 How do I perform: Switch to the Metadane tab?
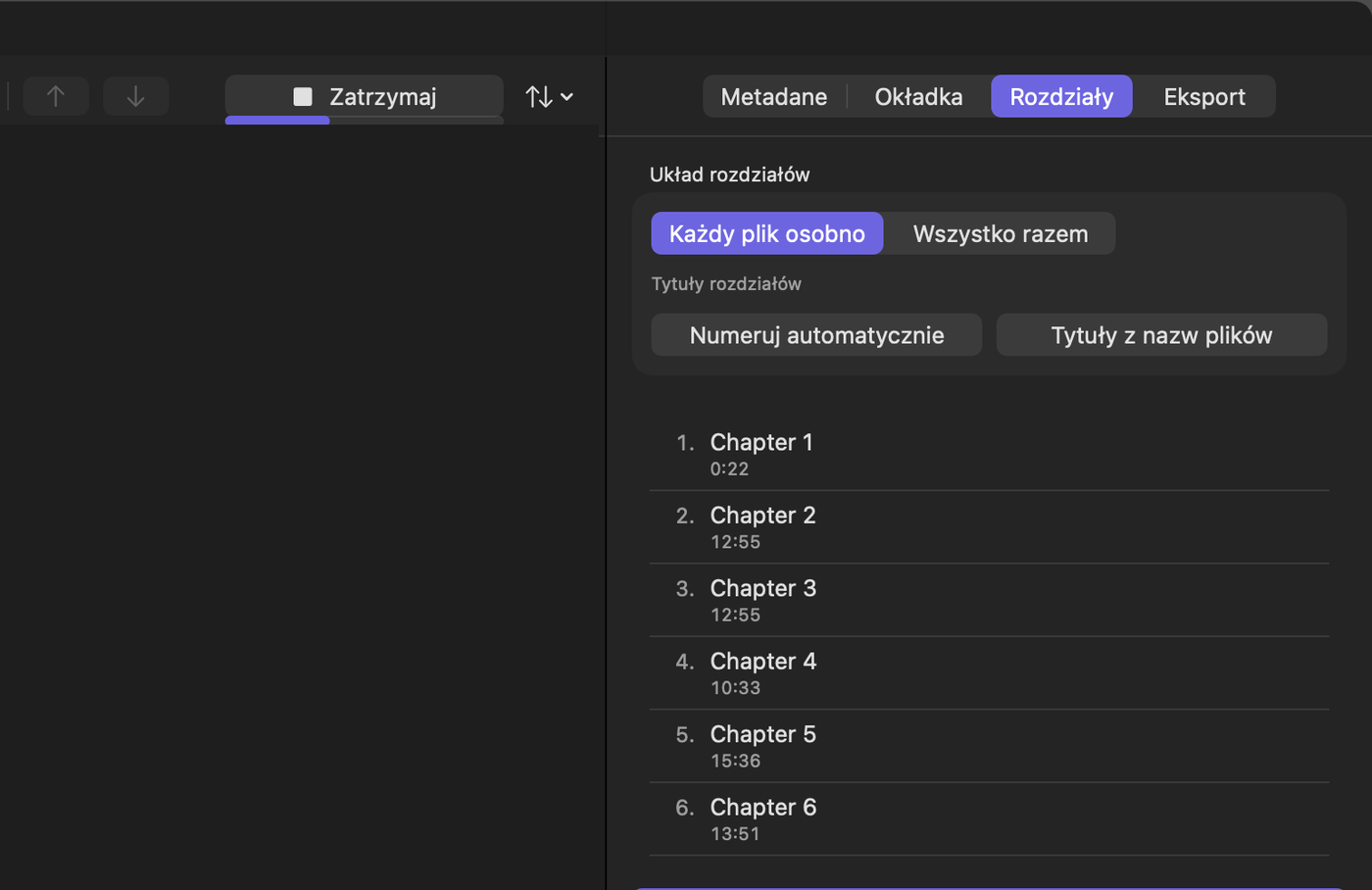[x=774, y=96]
